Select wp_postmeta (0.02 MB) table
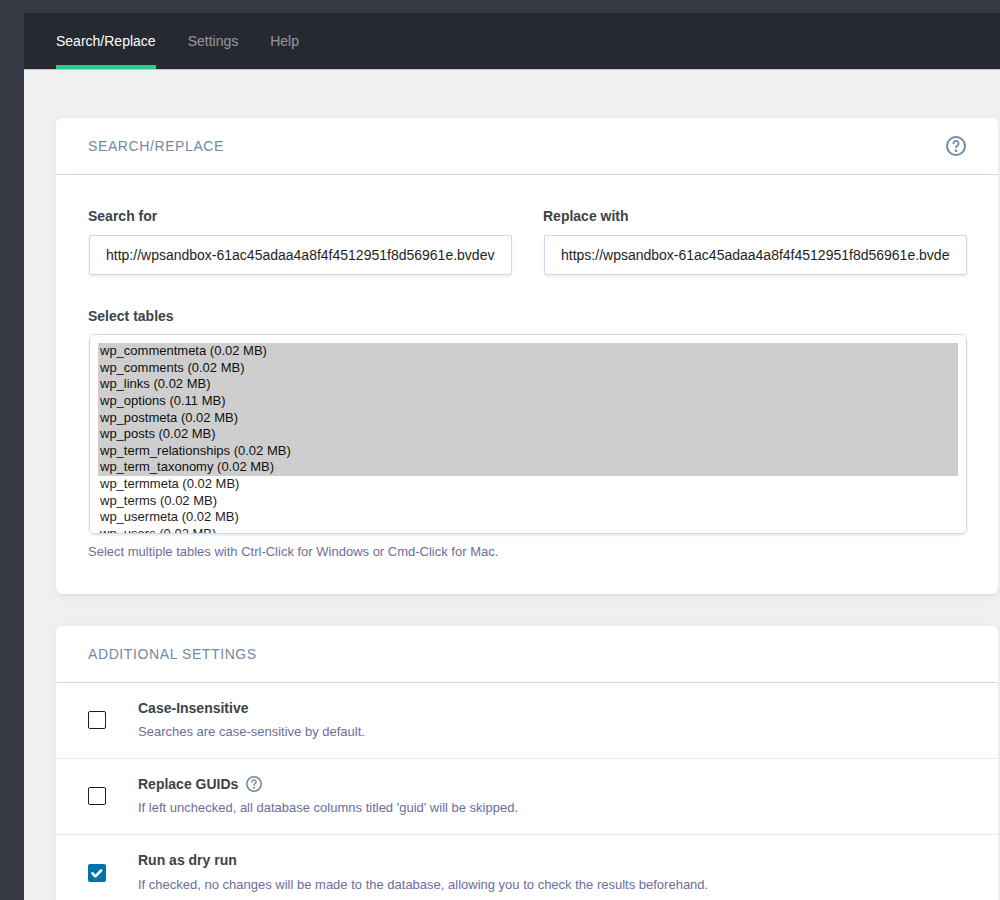The height and width of the screenshot is (900, 1000). point(528,417)
